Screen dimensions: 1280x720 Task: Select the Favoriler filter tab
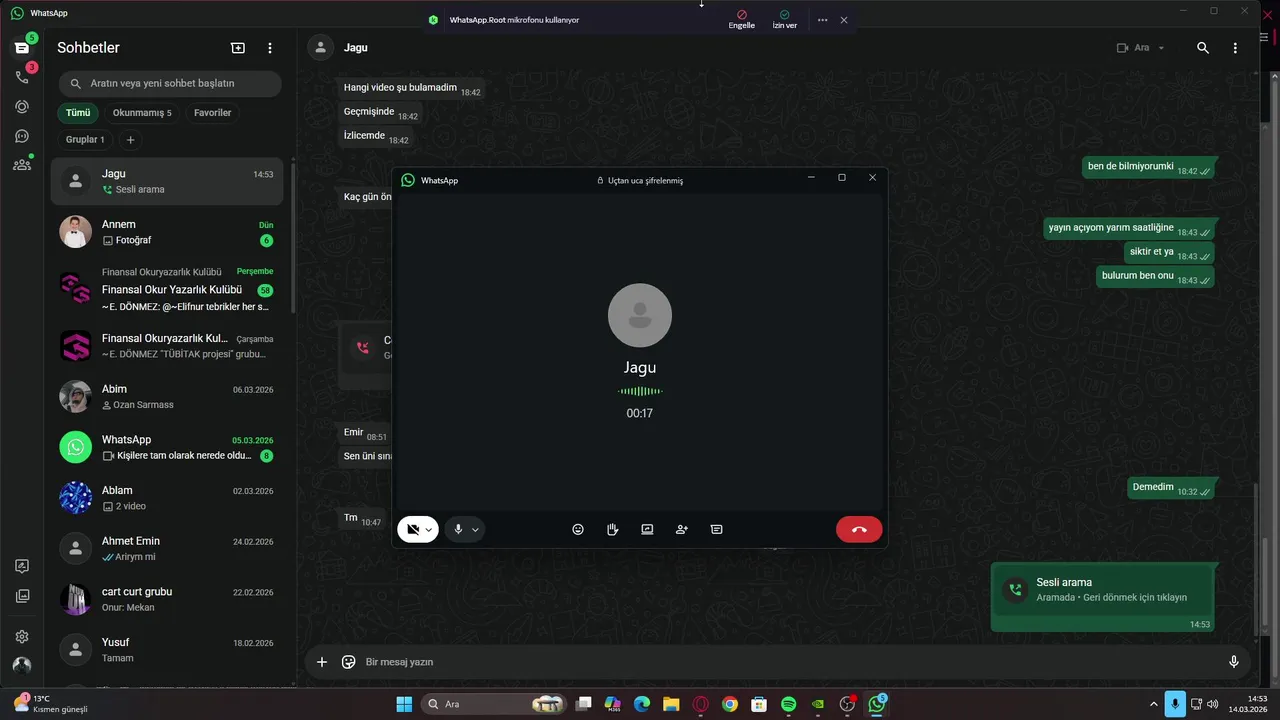tap(213, 113)
